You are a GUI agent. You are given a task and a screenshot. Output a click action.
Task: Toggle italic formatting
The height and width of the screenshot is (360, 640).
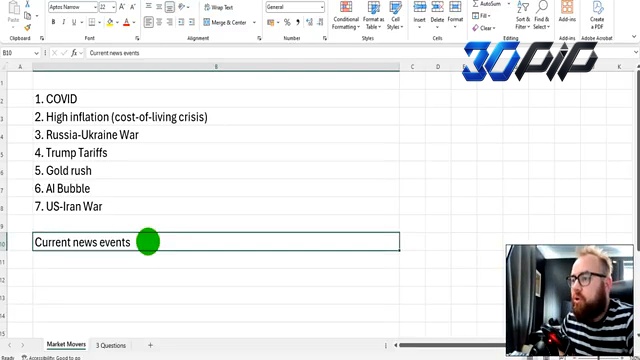coord(63,22)
